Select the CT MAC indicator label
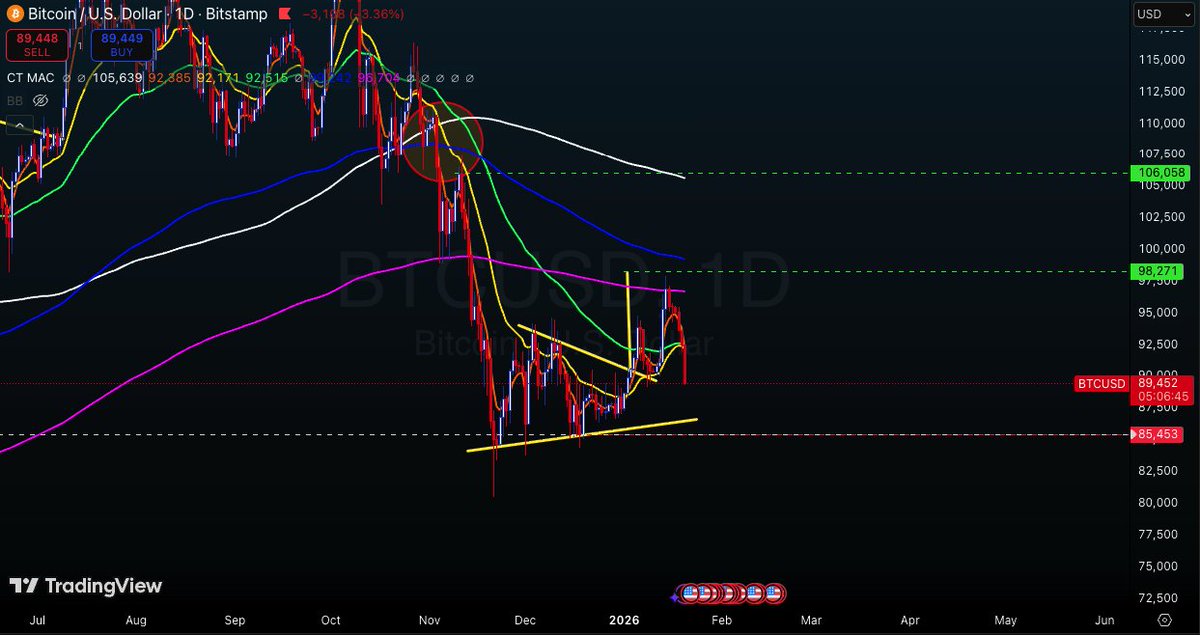This screenshot has width=1200, height=635. click(32, 77)
